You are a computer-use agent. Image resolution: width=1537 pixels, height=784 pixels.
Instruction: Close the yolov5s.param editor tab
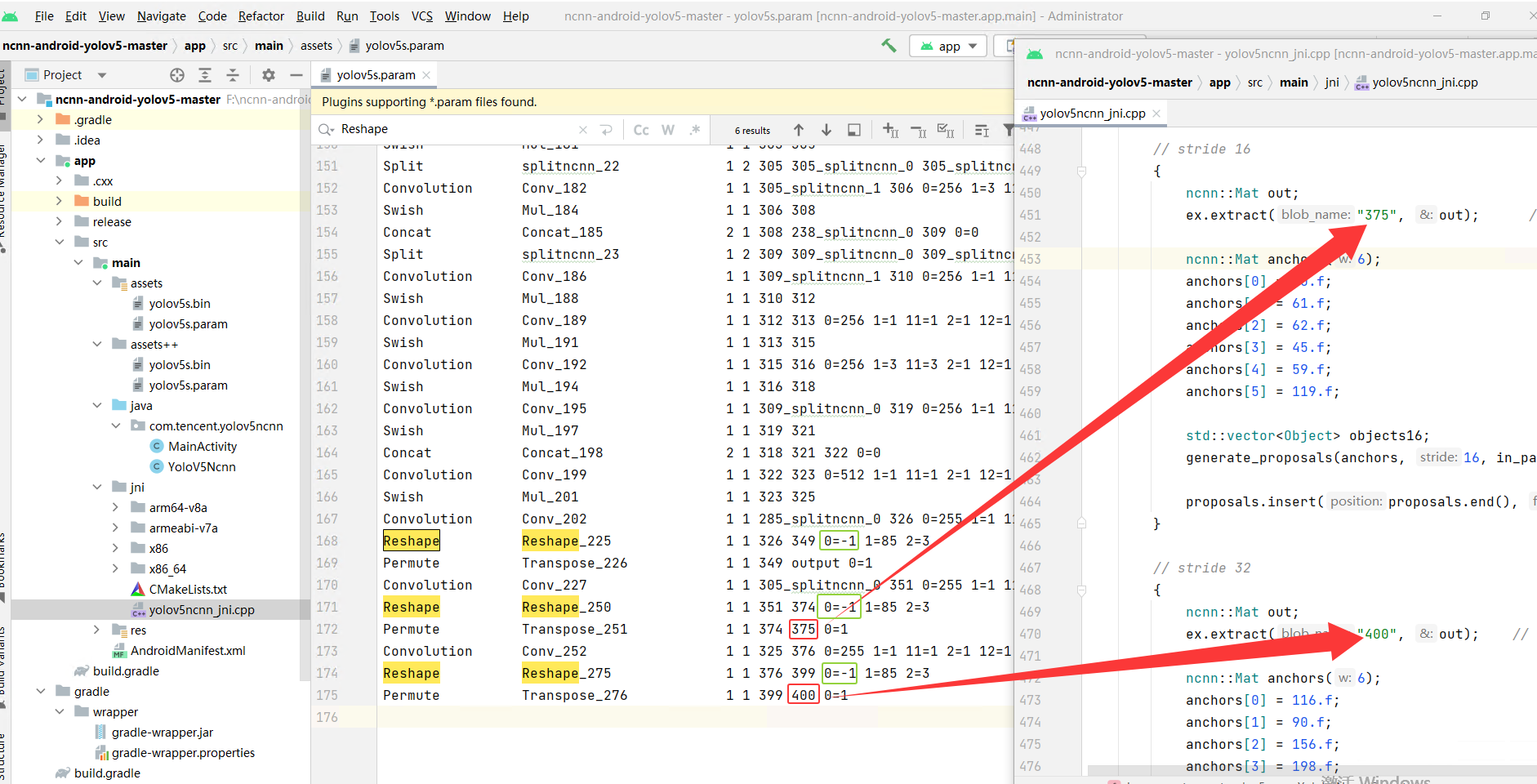[x=426, y=75]
